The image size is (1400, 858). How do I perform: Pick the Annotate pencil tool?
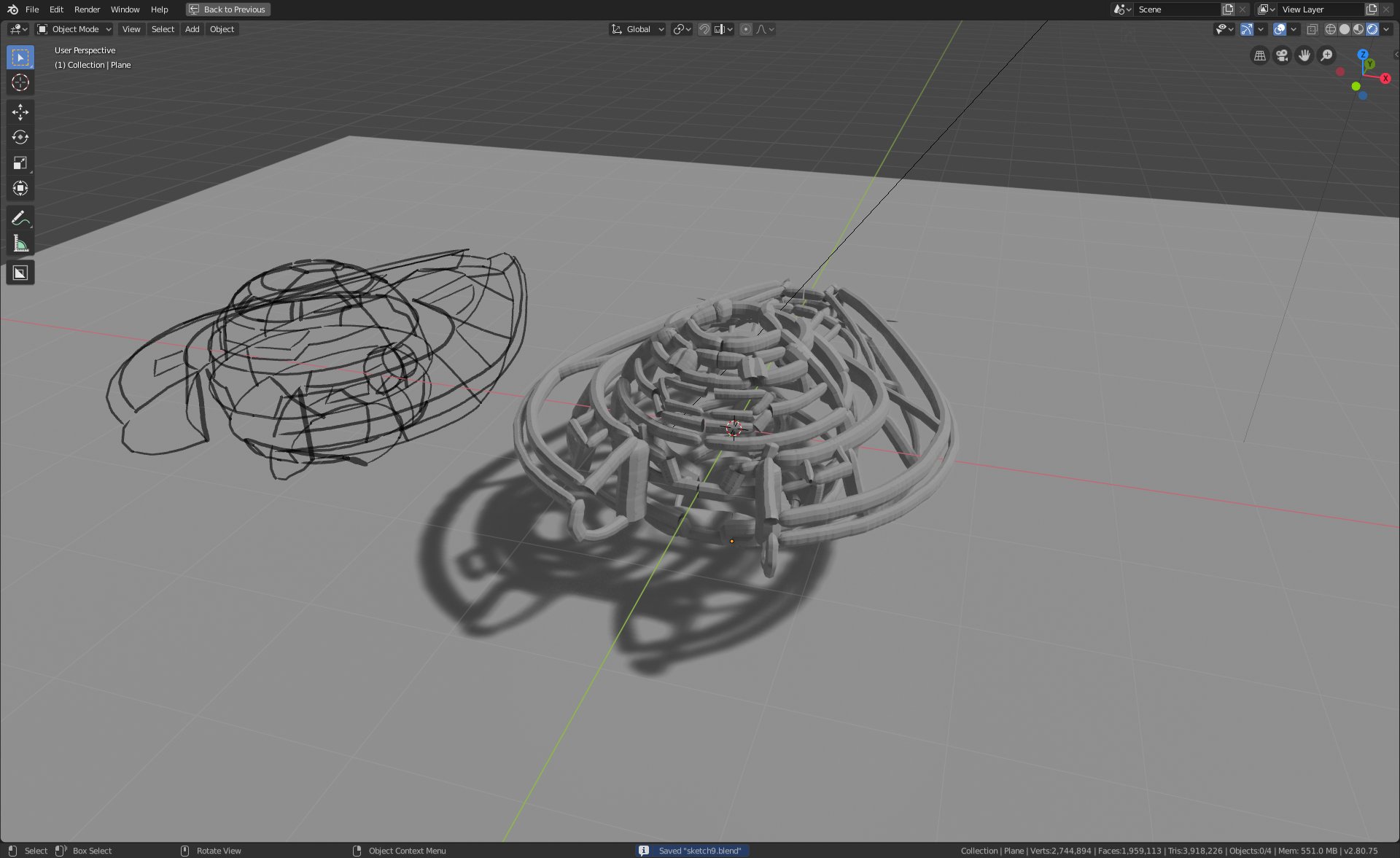tap(20, 218)
